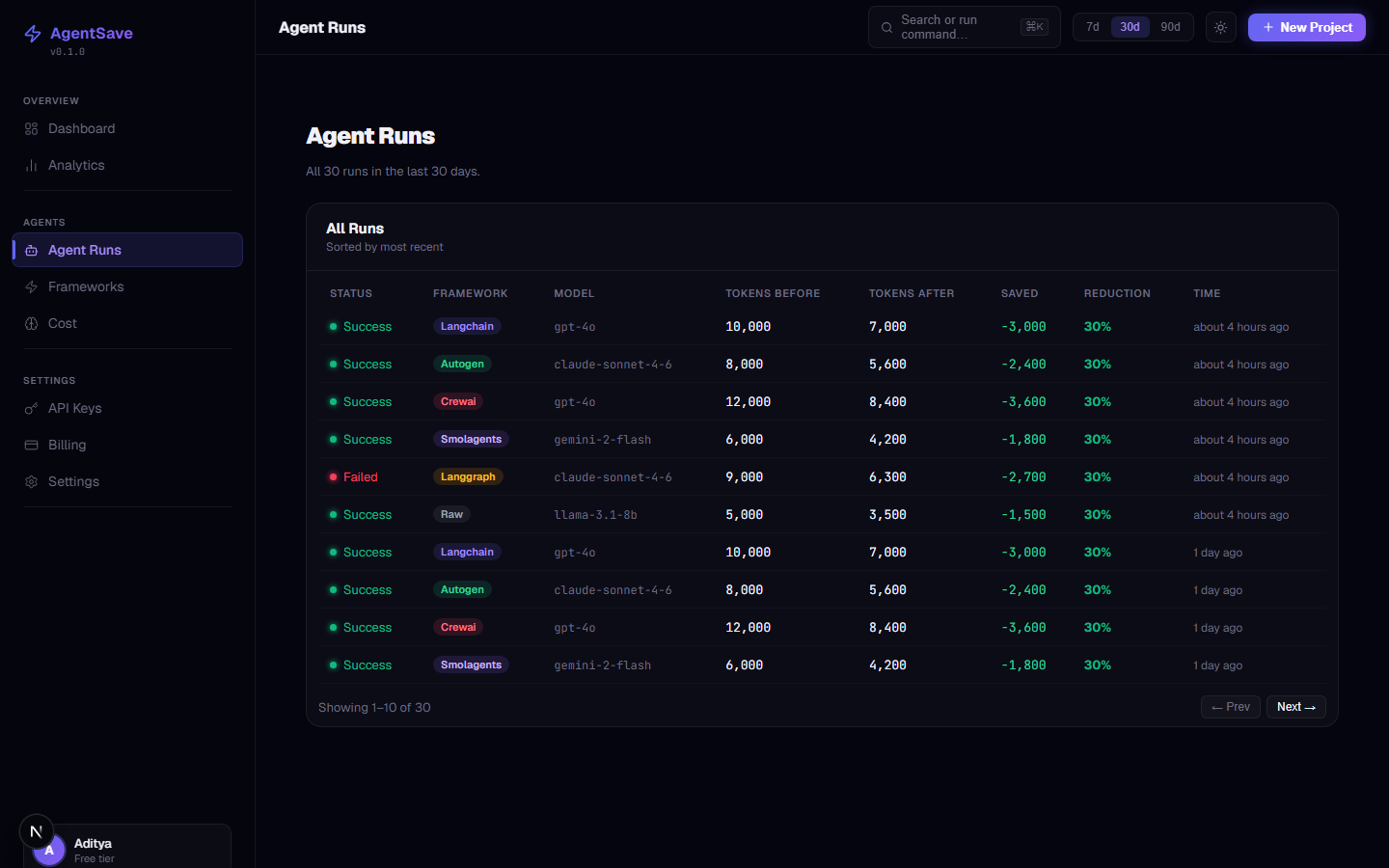Click the Model column header
This screenshot has height=868, width=1389.
[x=574, y=293]
